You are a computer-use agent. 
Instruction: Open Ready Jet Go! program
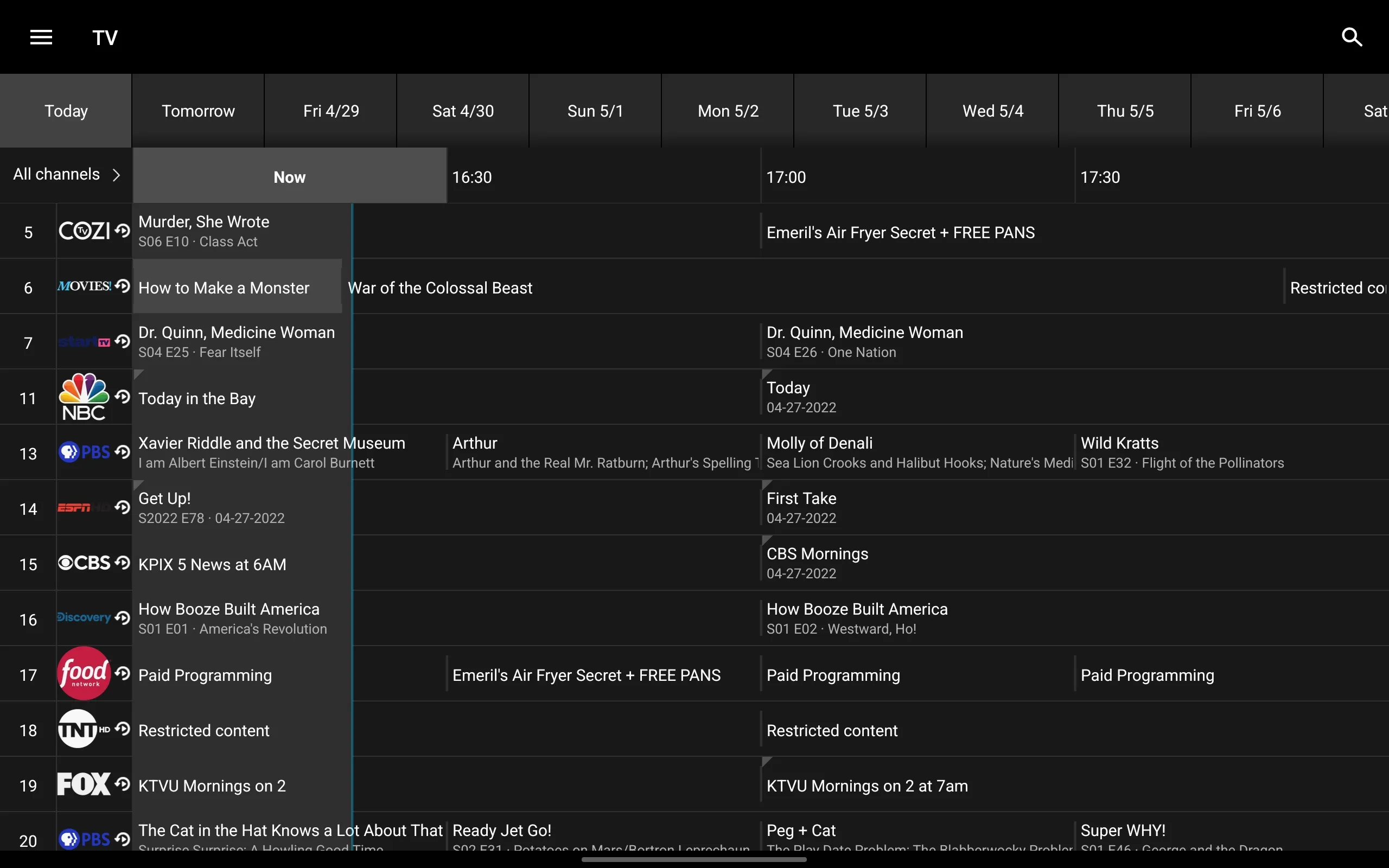603,832
